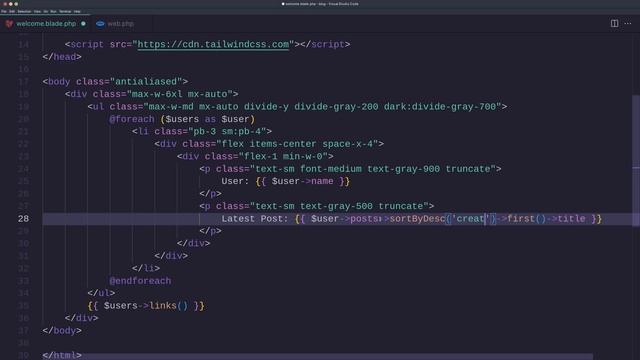Click the closing </head> tag
Screen dimensions: 640x360
coord(62,57)
